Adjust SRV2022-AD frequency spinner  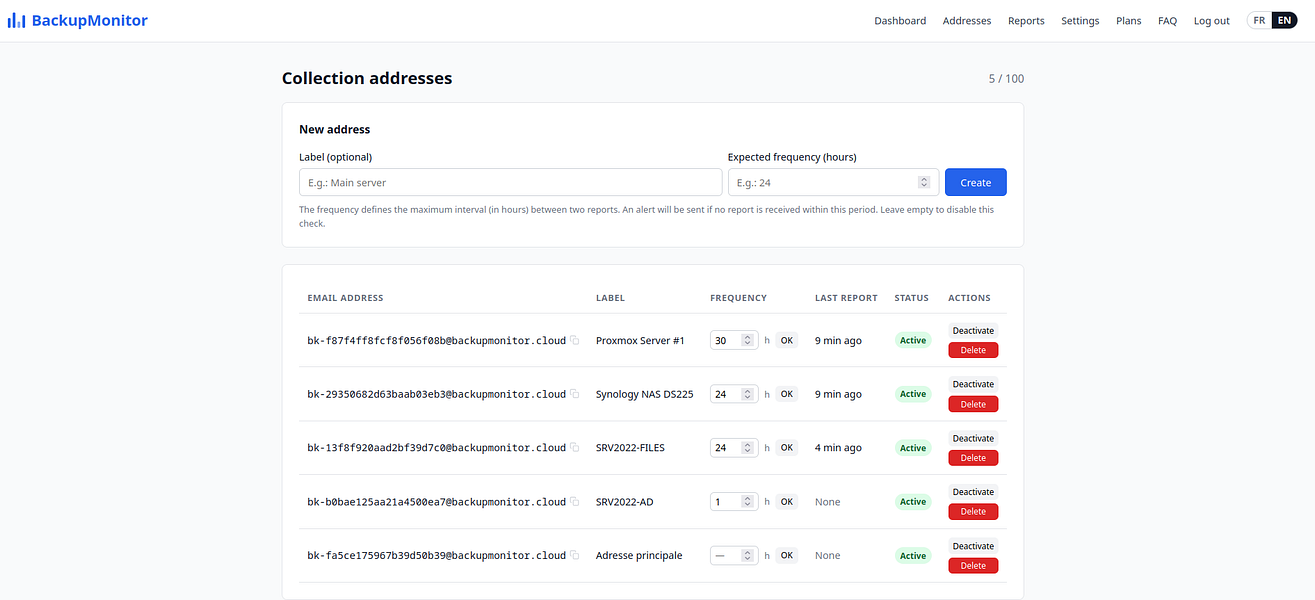click(x=747, y=502)
